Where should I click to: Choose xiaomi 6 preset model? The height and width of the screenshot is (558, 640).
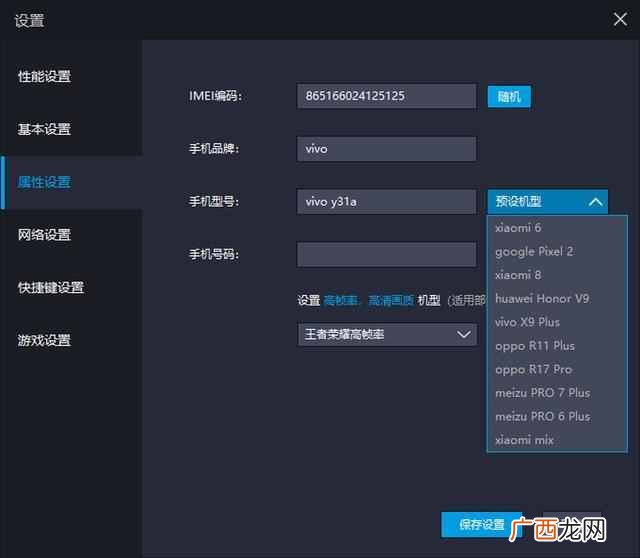coord(557,228)
